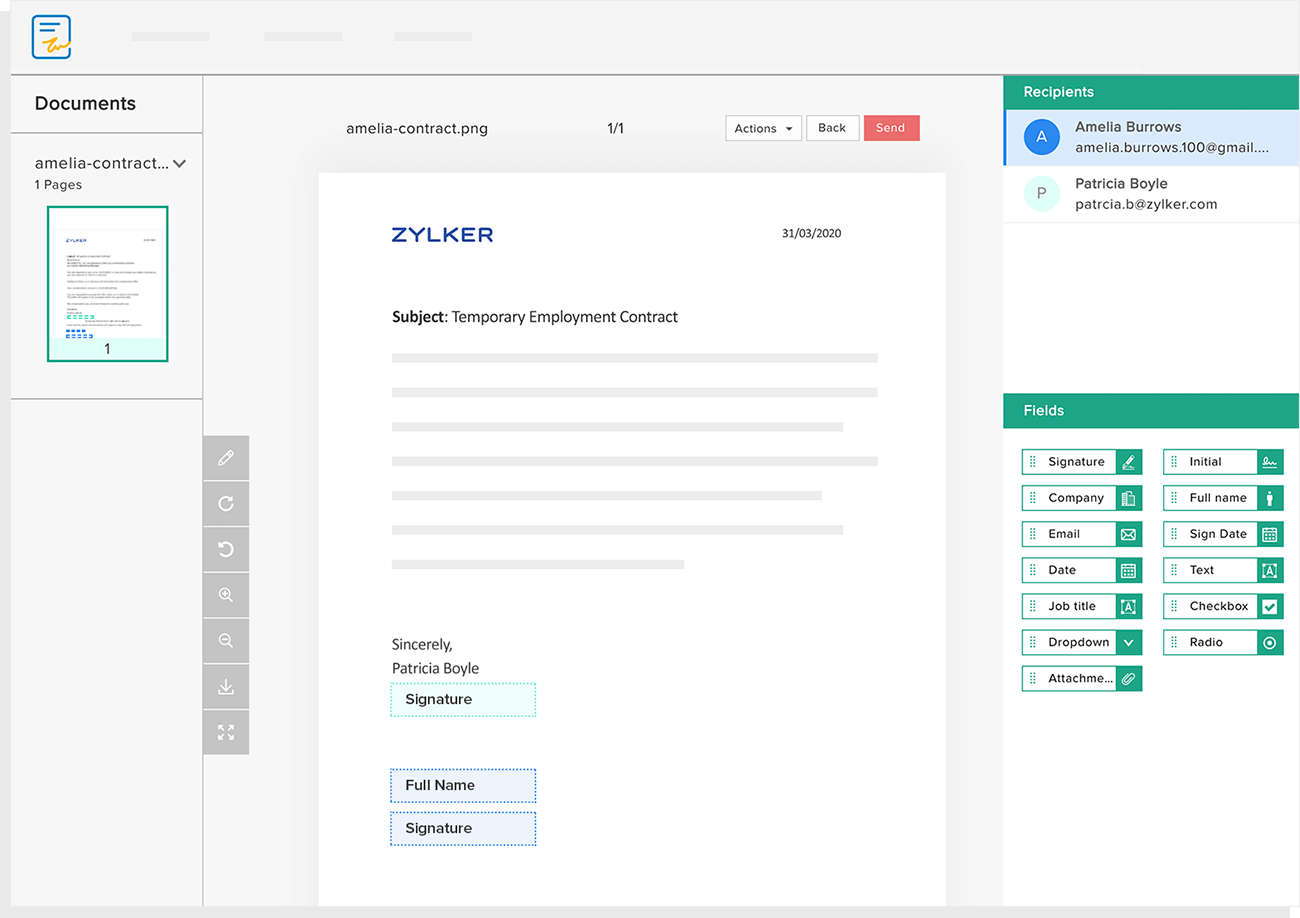Click the Sign Date calendar icon
The height and width of the screenshot is (918, 1300).
tap(1270, 534)
